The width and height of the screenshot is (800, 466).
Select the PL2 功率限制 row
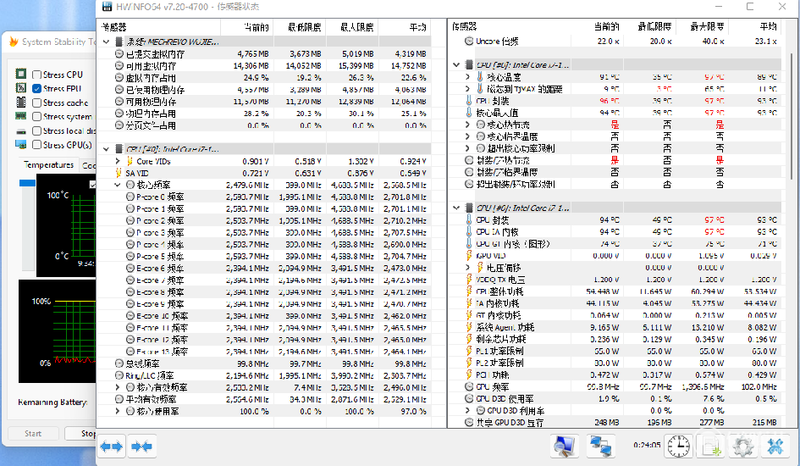click(615, 363)
